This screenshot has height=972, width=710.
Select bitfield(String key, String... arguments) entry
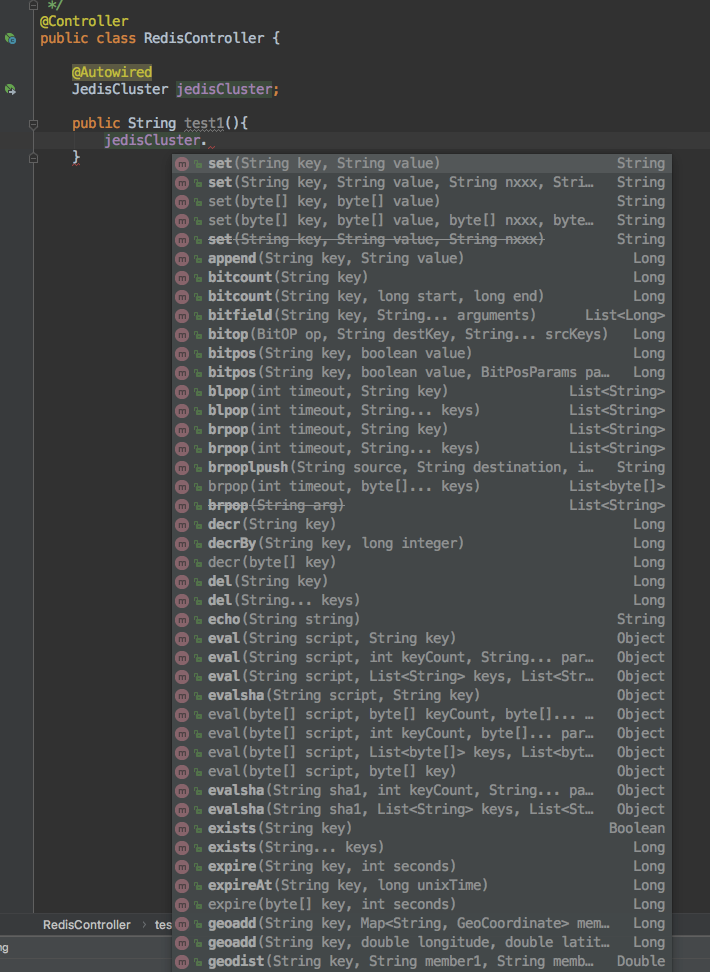coord(422,316)
